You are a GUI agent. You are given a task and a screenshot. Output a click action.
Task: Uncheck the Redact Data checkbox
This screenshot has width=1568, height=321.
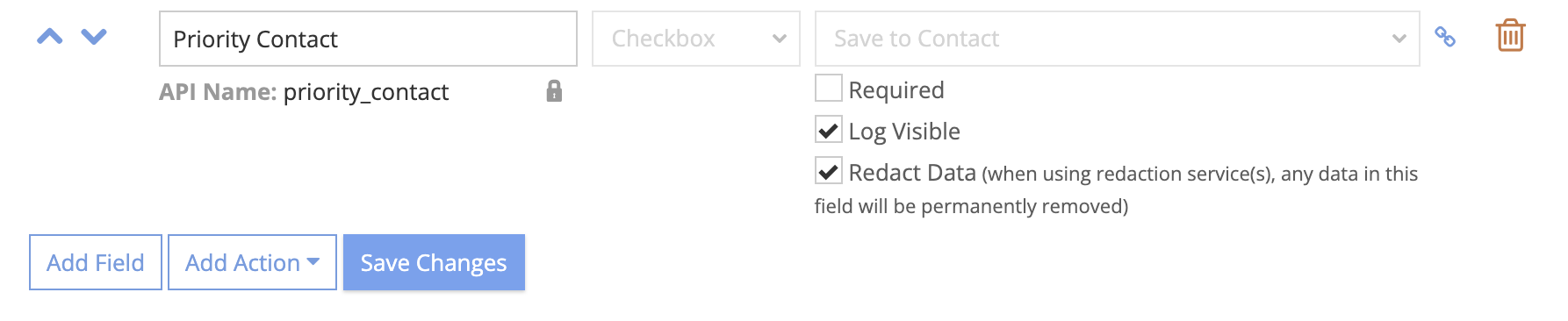point(829,171)
